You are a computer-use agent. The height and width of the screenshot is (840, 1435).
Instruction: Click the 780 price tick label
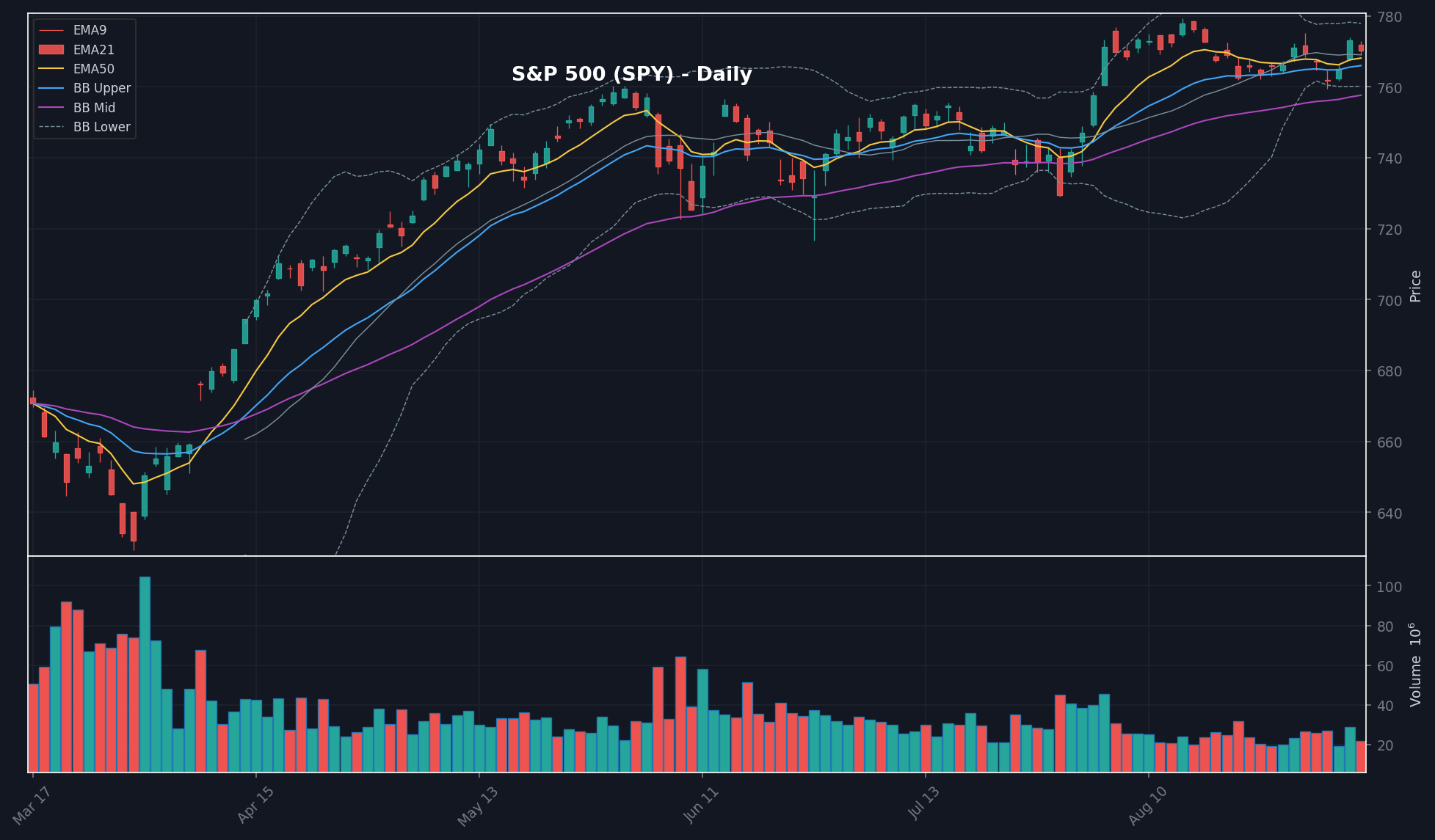point(1391,17)
